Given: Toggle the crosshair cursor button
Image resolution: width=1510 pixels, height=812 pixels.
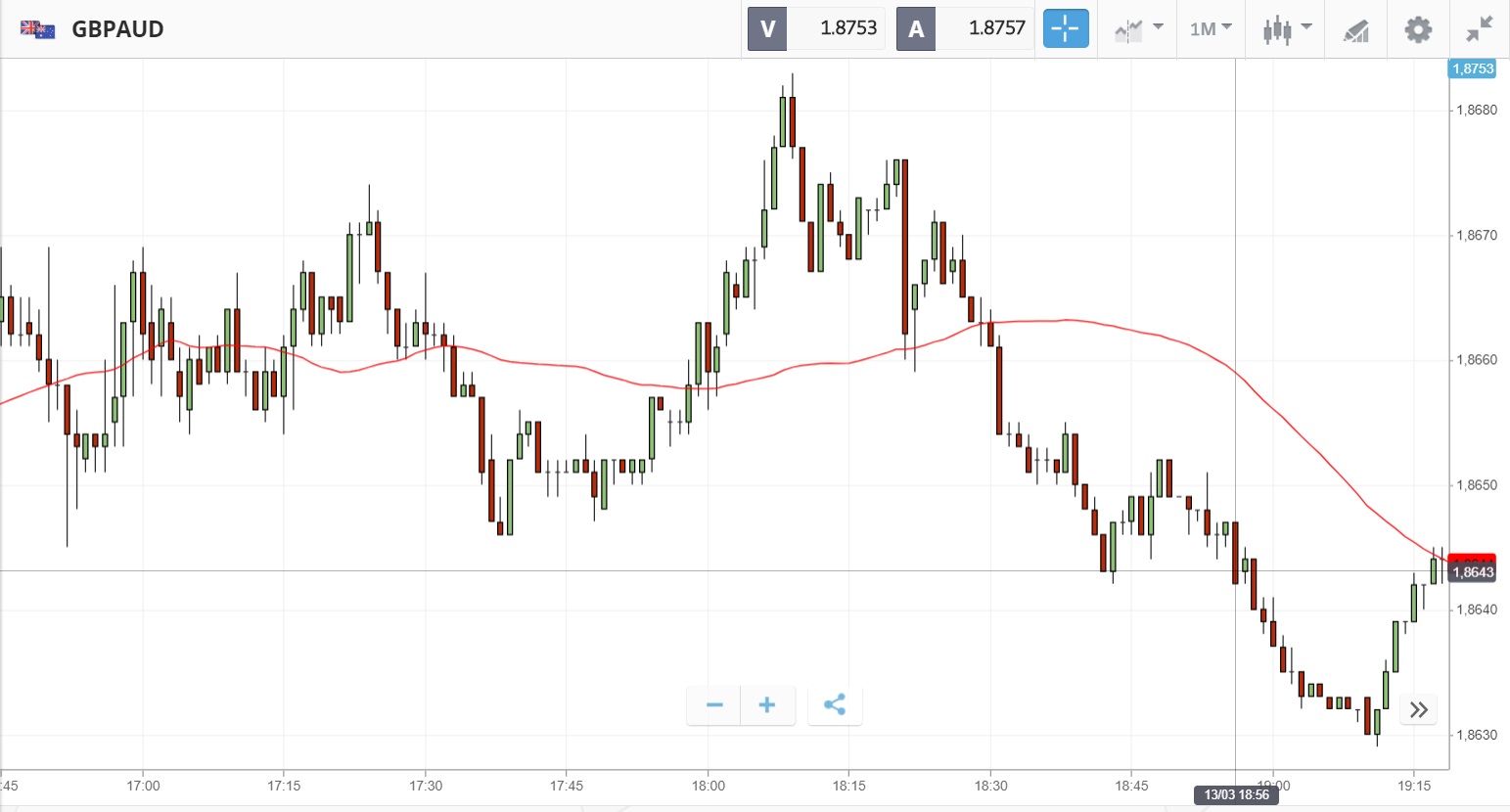Looking at the screenshot, I should pyautogui.click(x=1065, y=29).
